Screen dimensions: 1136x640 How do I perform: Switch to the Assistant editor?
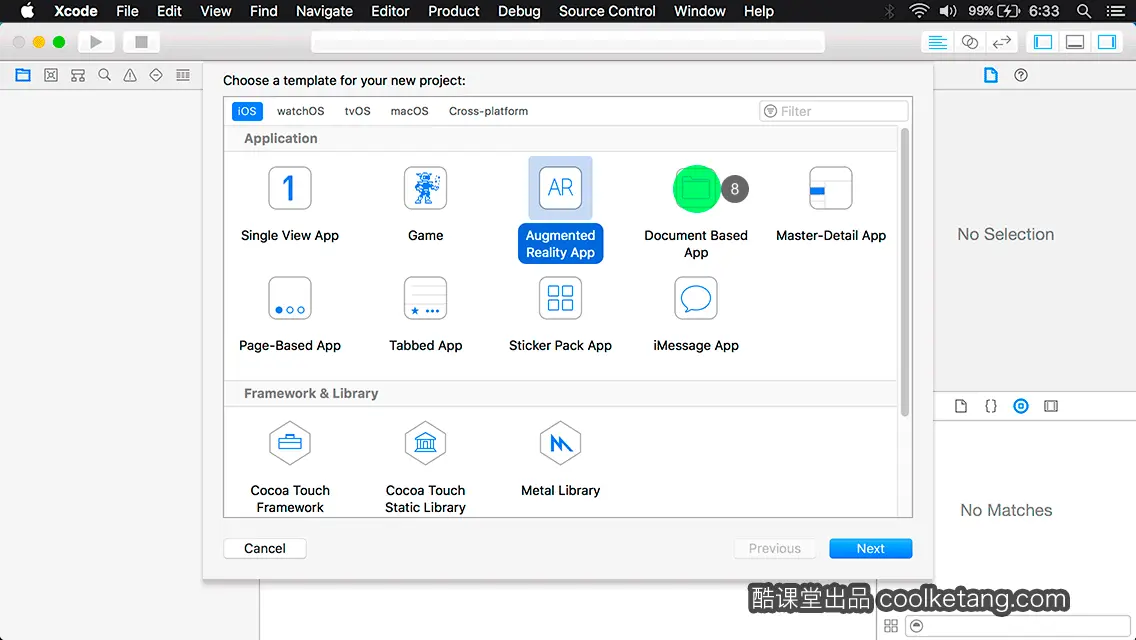[969, 42]
